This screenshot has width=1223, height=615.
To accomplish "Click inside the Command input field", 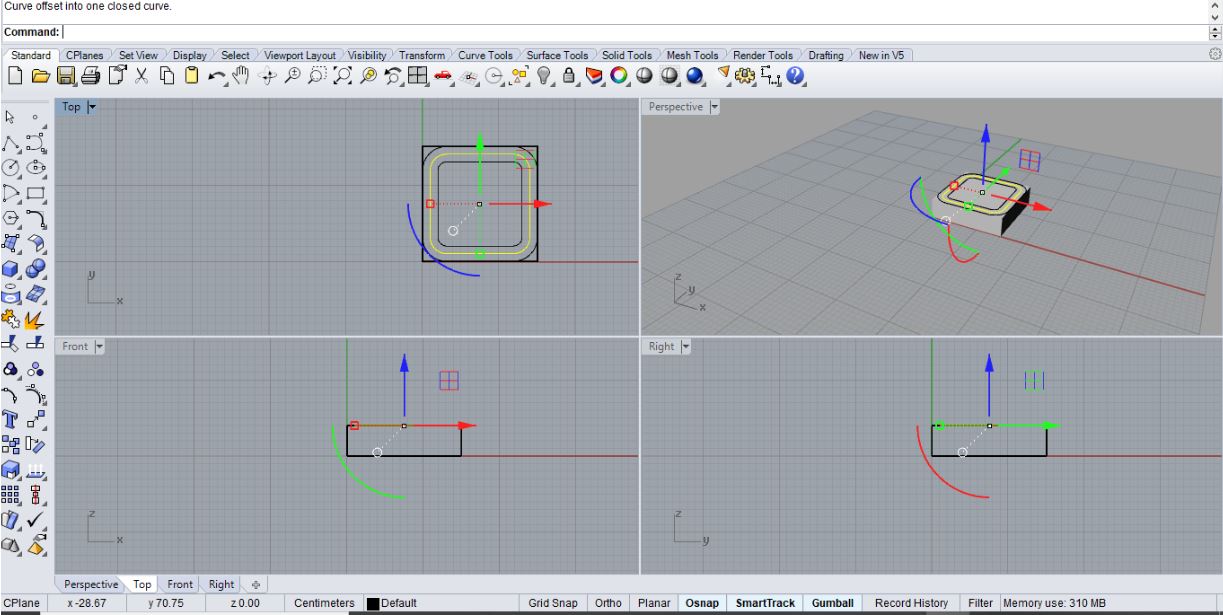I will (634, 32).
